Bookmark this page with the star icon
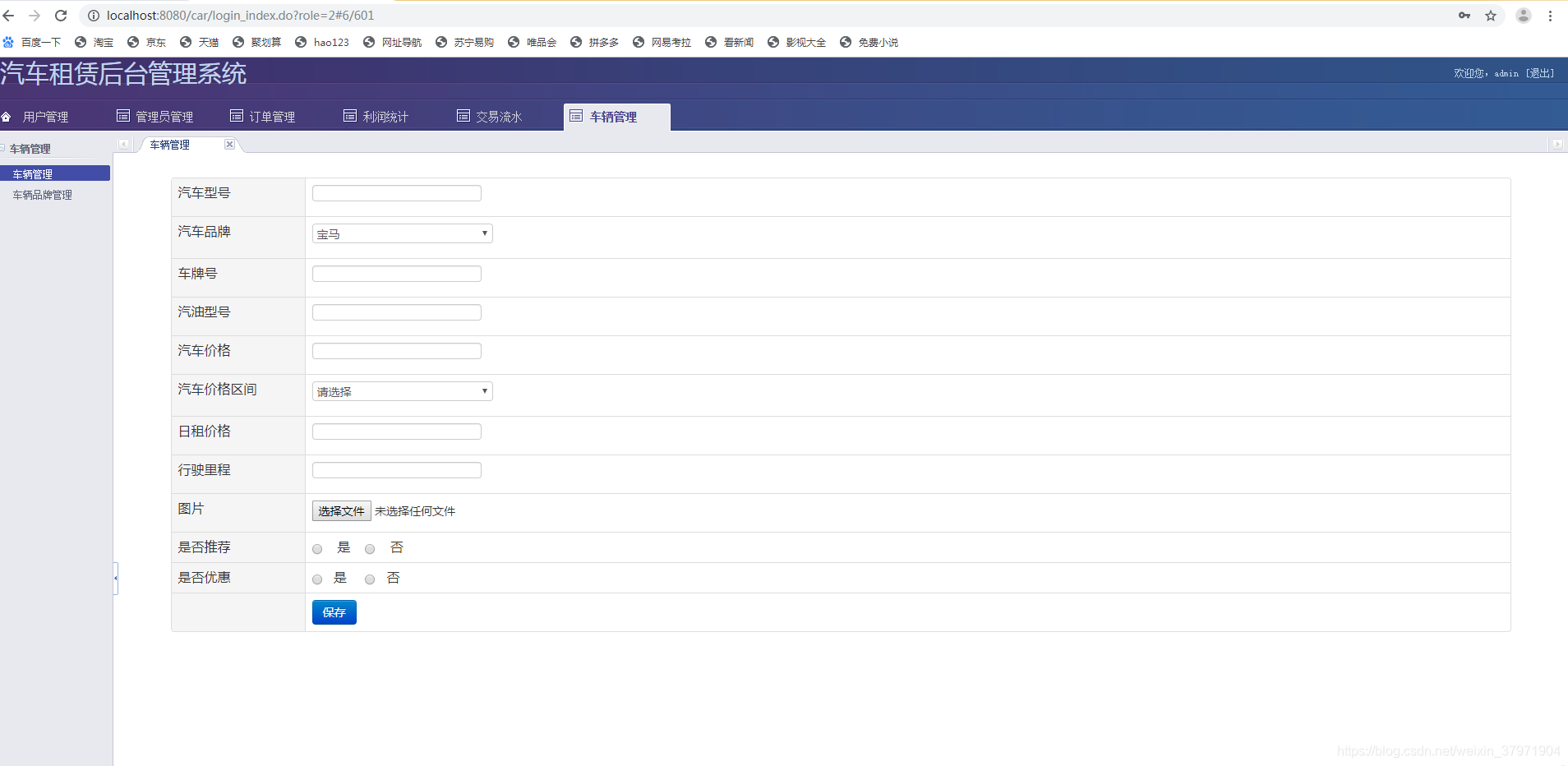1568x766 pixels. [x=1491, y=16]
